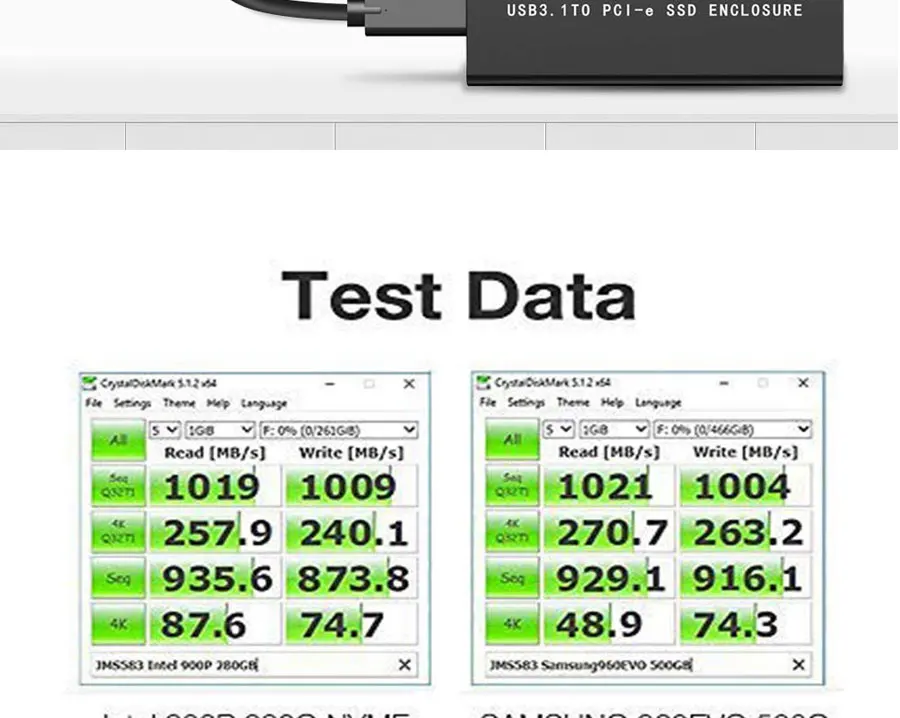Run 4K Q32T1 test in right window

pos(512,531)
